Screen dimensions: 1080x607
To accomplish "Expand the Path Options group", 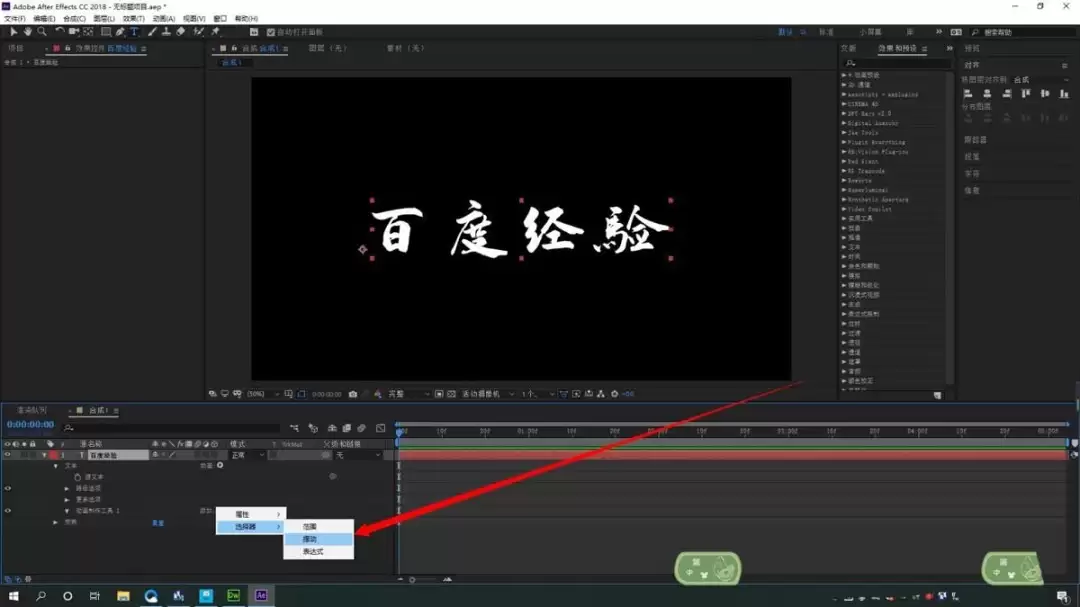I will coord(67,488).
